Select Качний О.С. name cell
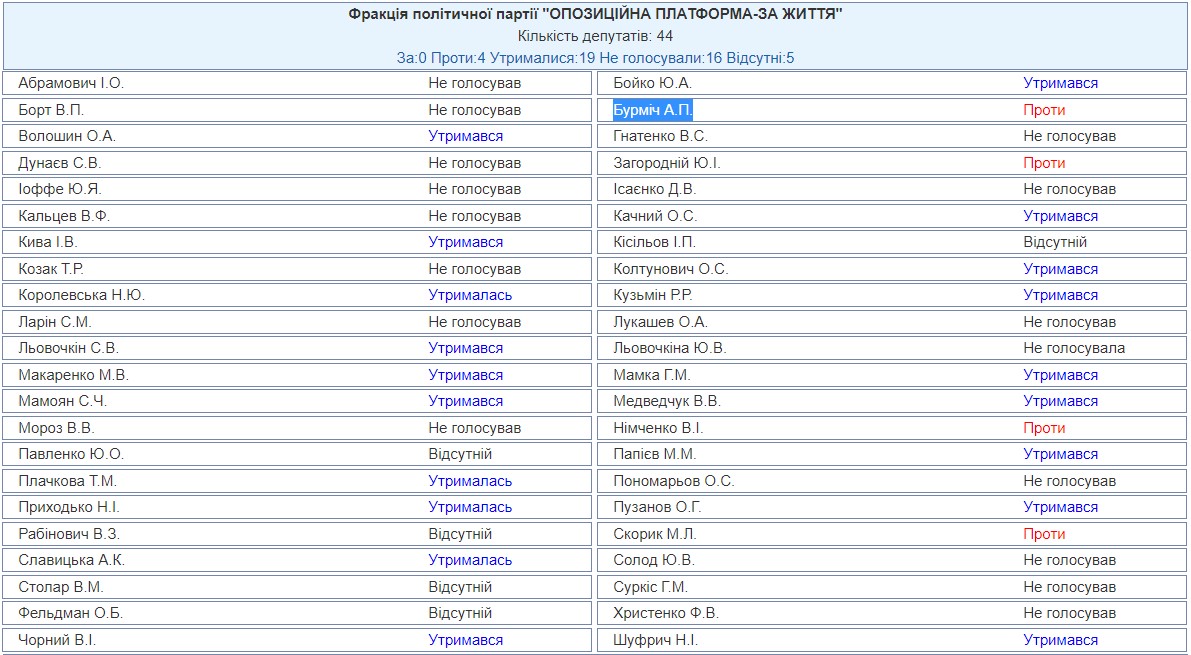 [656, 217]
